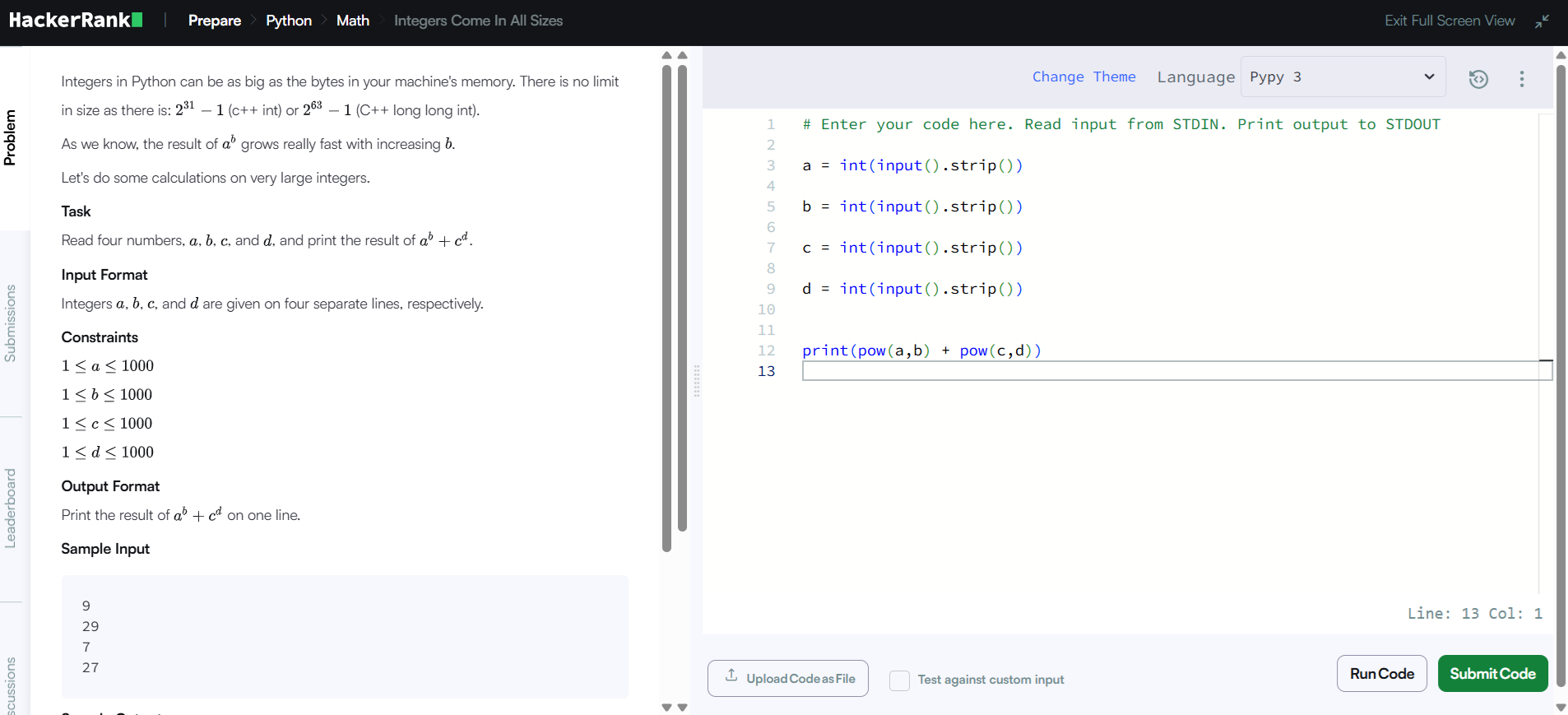
Task: Click the page vertical scrollbar thumb
Action: pos(1561,374)
